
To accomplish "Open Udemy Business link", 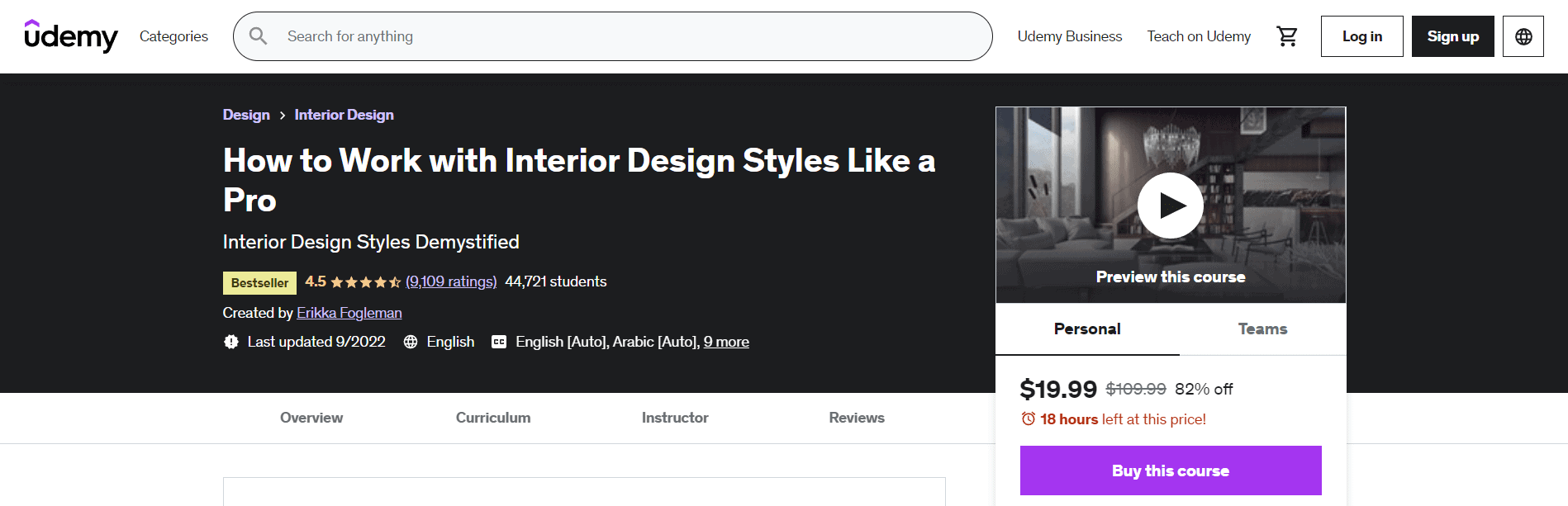I will tap(1070, 36).
